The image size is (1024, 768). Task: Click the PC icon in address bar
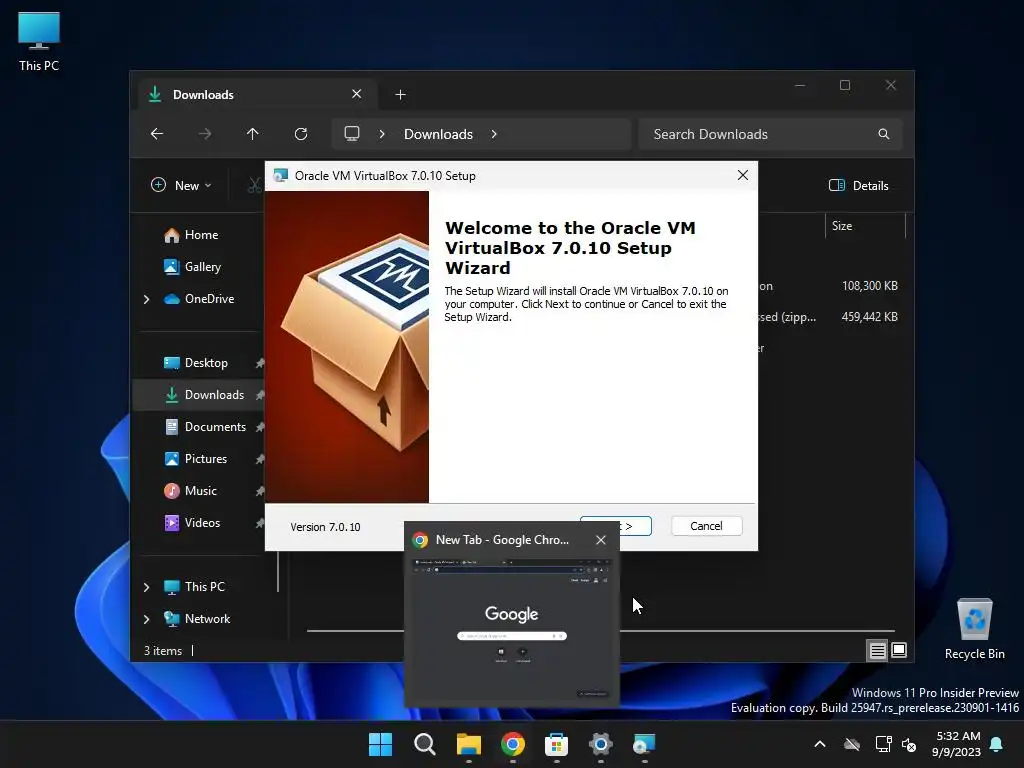(x=352, y=134)
